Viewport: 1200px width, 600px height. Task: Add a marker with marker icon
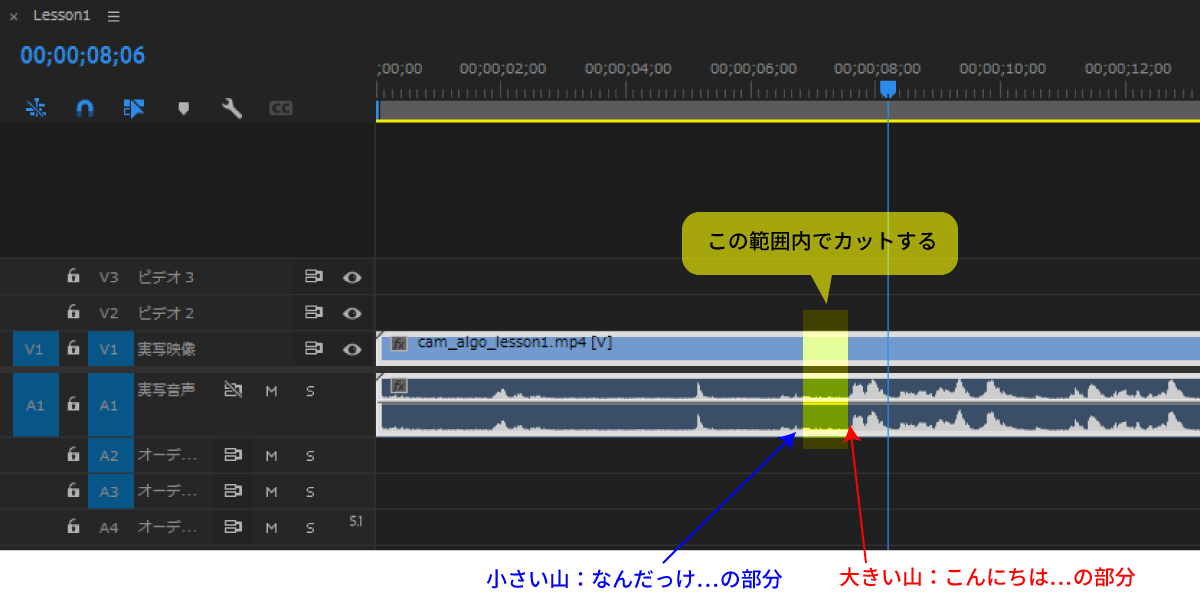click(183, 108)
